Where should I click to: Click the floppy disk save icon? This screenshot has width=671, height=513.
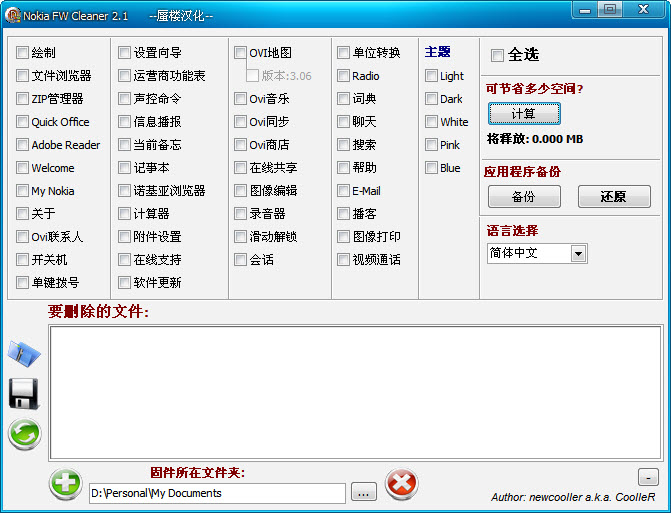pos(23,393)
